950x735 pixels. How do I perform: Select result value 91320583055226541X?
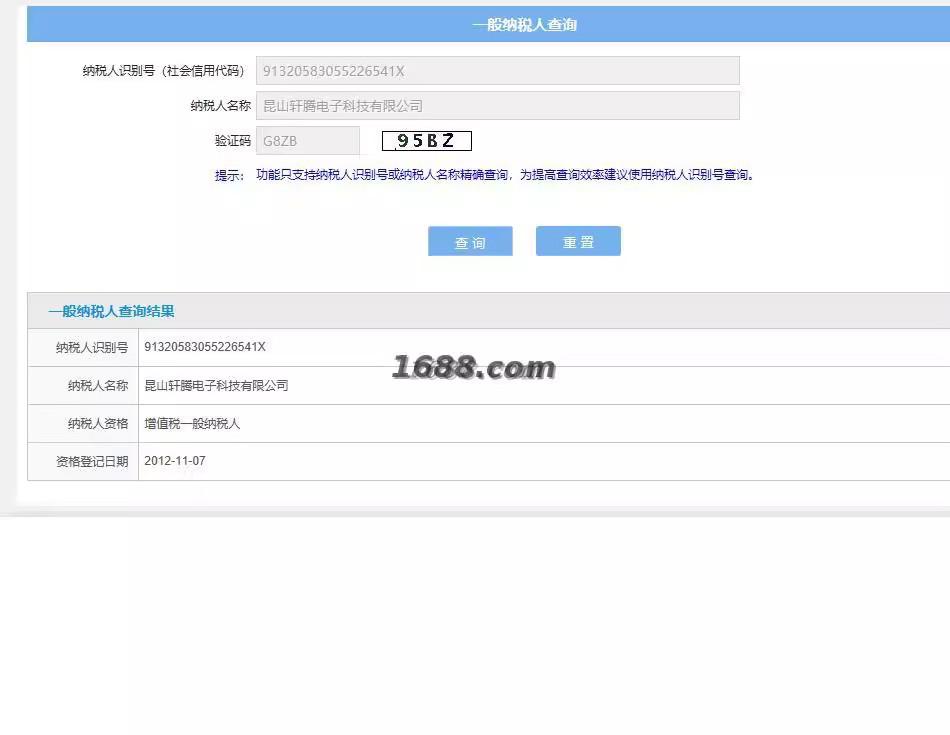point(205,347)
